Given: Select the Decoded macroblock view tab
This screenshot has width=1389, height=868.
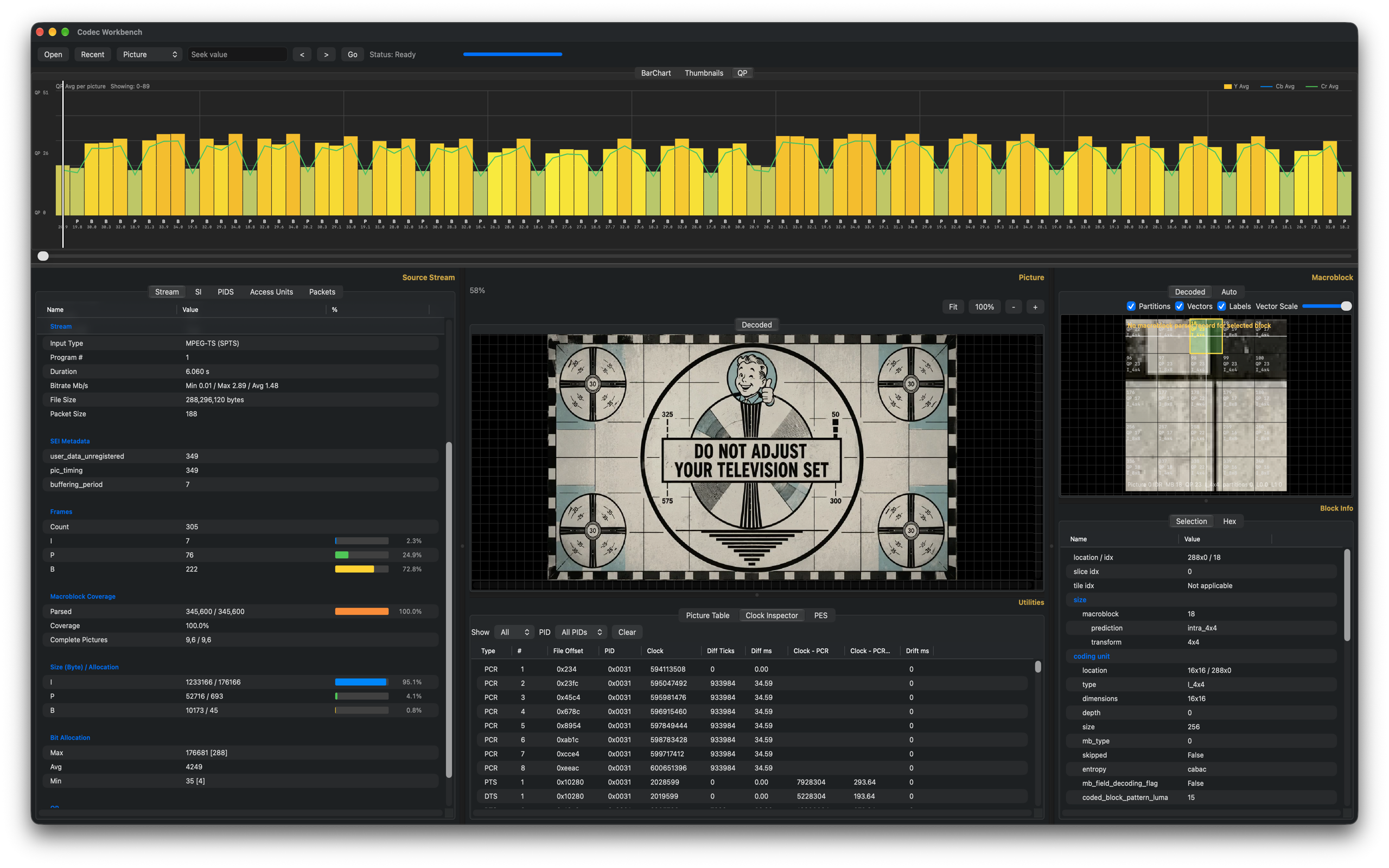Looking at the screenshot, I should click(1190, 292).
